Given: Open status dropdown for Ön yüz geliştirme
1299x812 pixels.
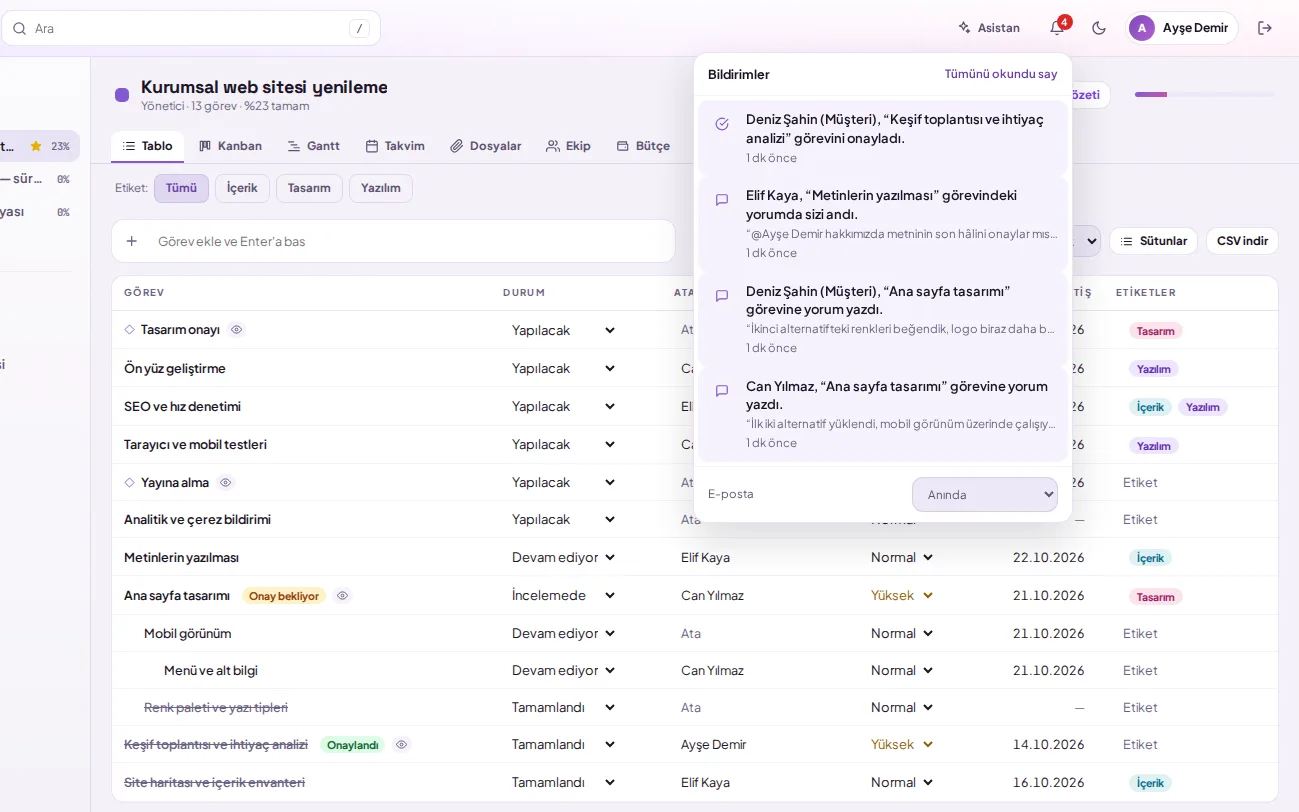Looking at the screenshot, I should tap(563, 368).
